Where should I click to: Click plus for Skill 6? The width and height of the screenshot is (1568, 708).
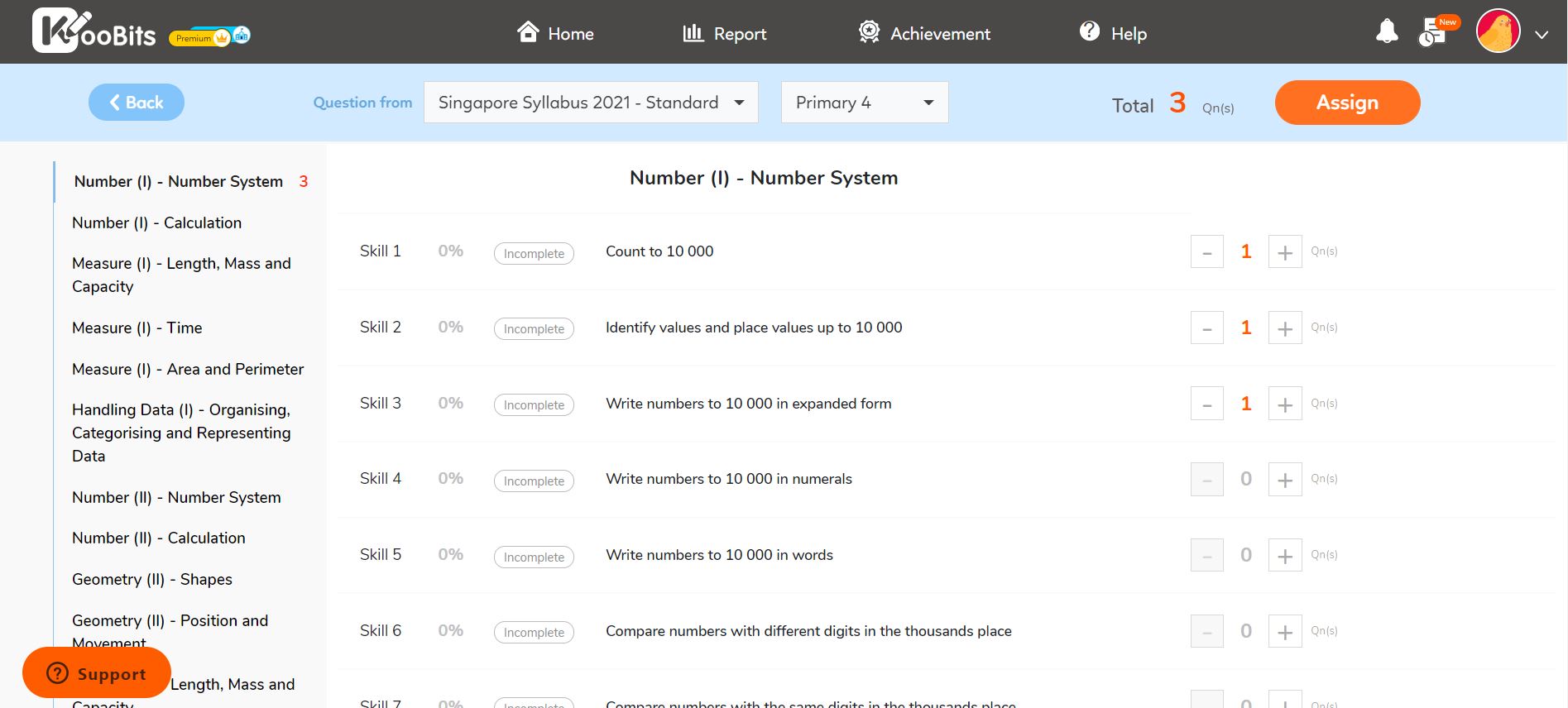[x=1284, y=632]
